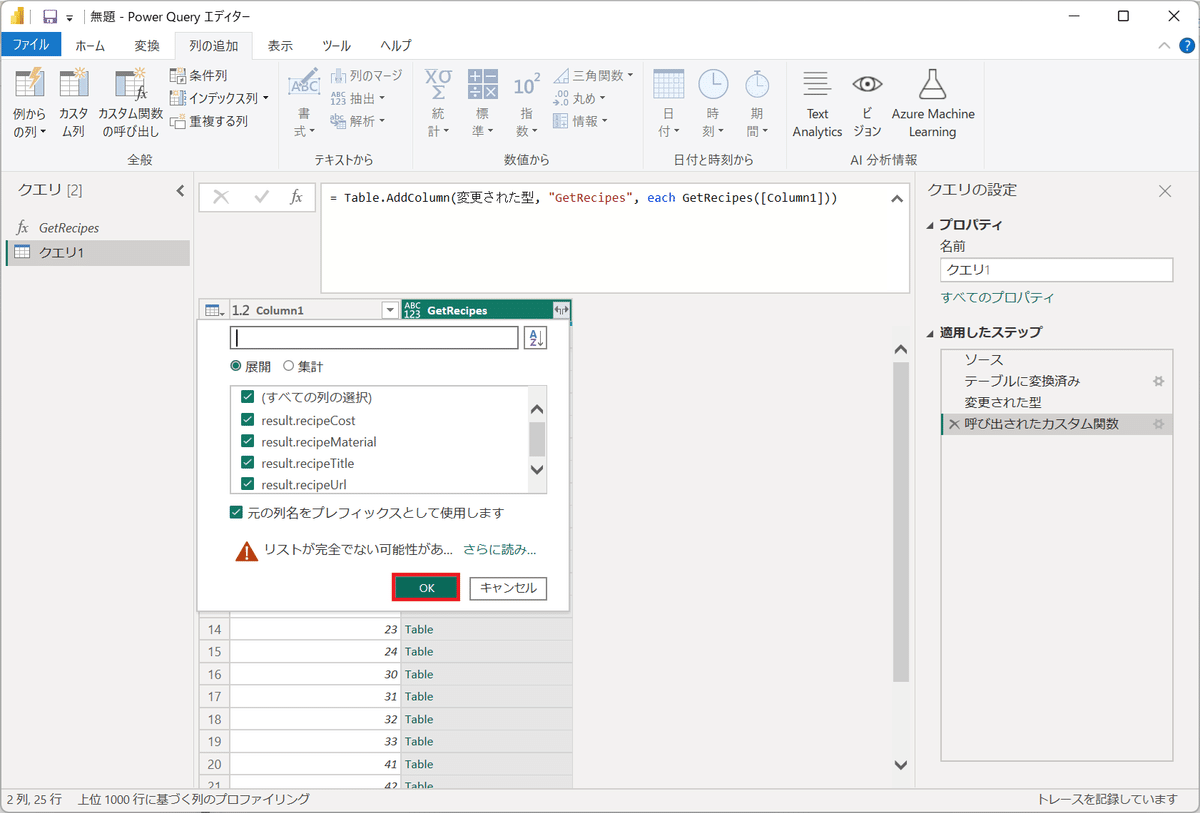This screenshot has width=1200, height=813.
Task: Click the インデックス列 (Index Column) icon
Action: 178,98
